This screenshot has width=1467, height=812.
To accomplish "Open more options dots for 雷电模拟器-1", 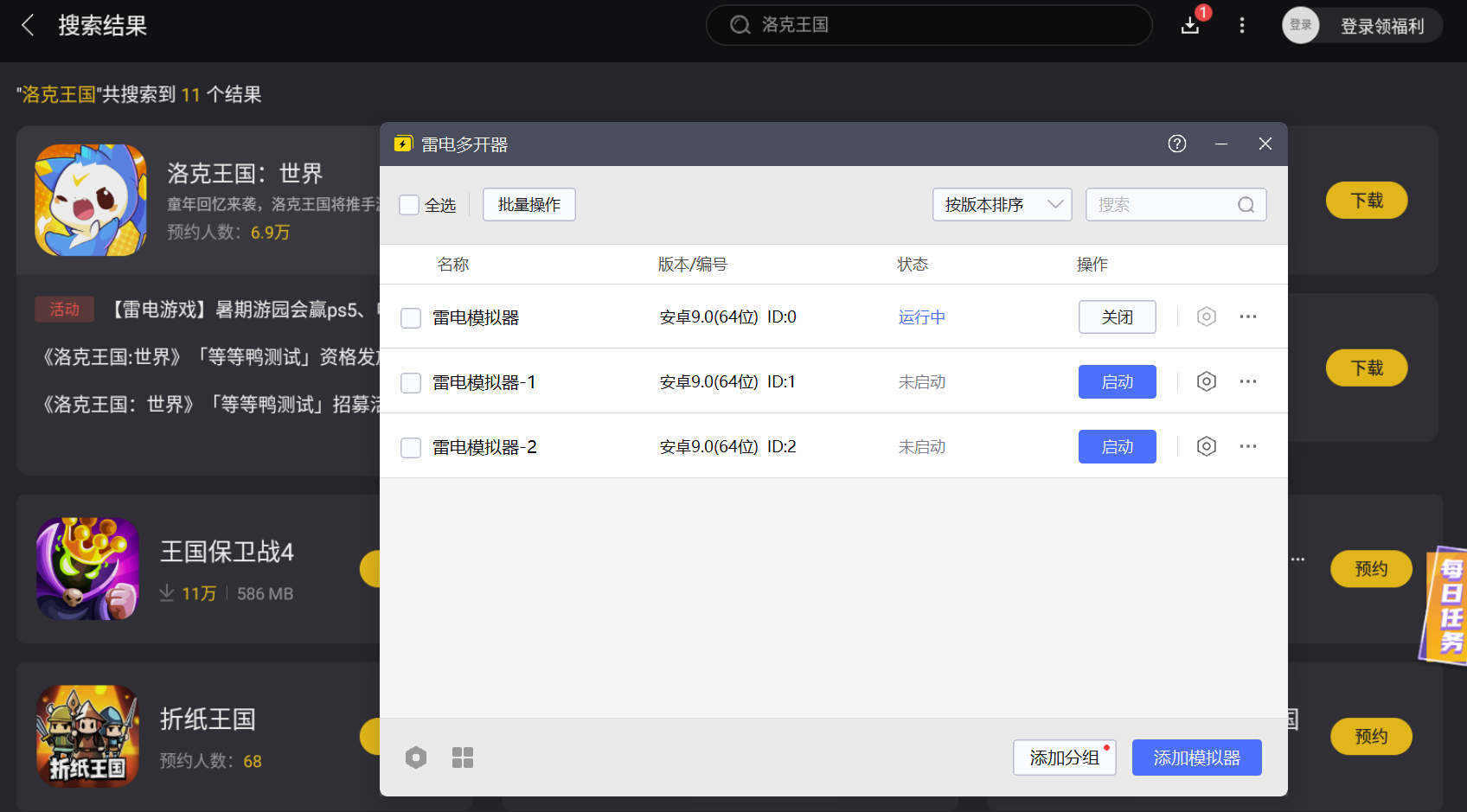I will 1248,381.
